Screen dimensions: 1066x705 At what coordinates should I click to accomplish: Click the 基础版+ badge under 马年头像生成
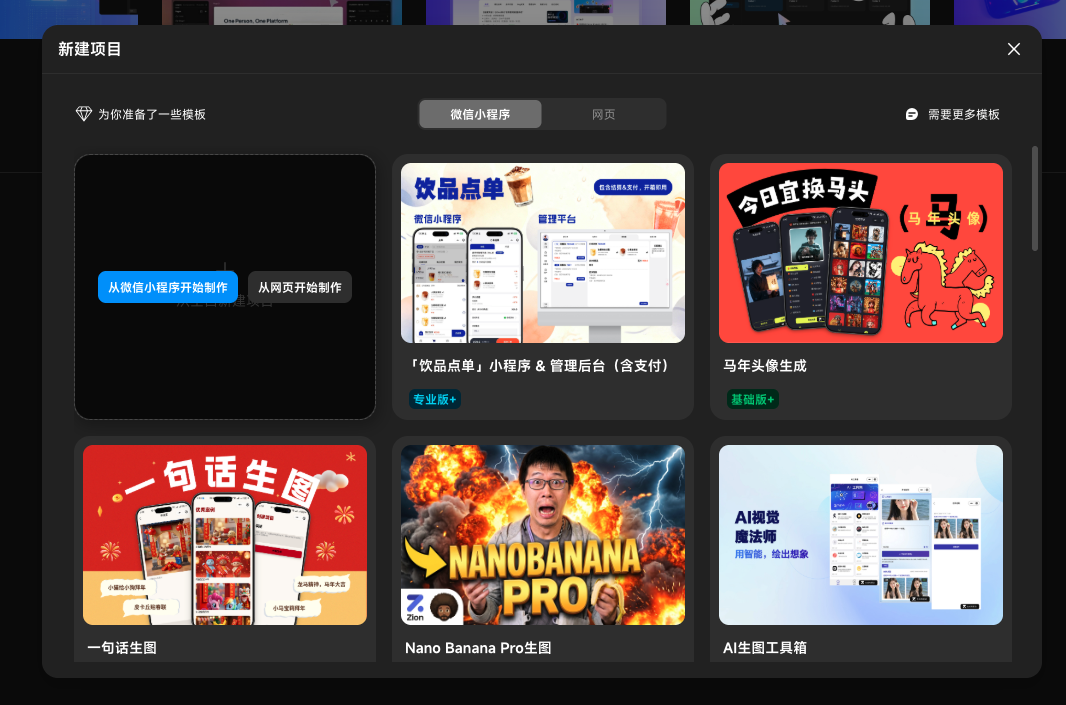(752, 399)
